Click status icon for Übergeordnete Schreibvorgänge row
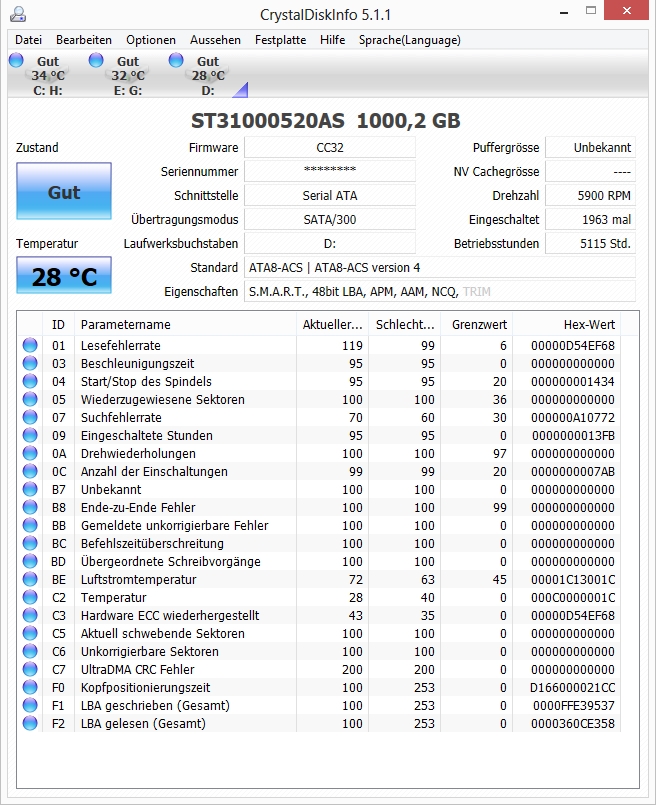 (30, 561)
